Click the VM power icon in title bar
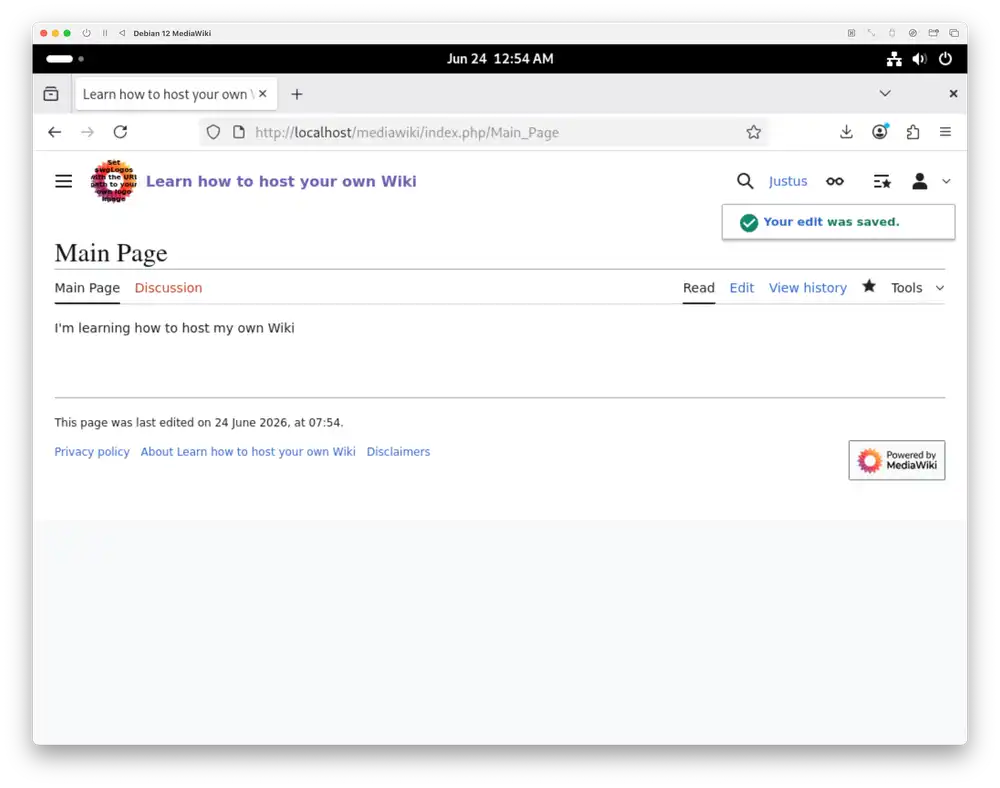This screenshot has height=788, width=1000. point(86,33)
